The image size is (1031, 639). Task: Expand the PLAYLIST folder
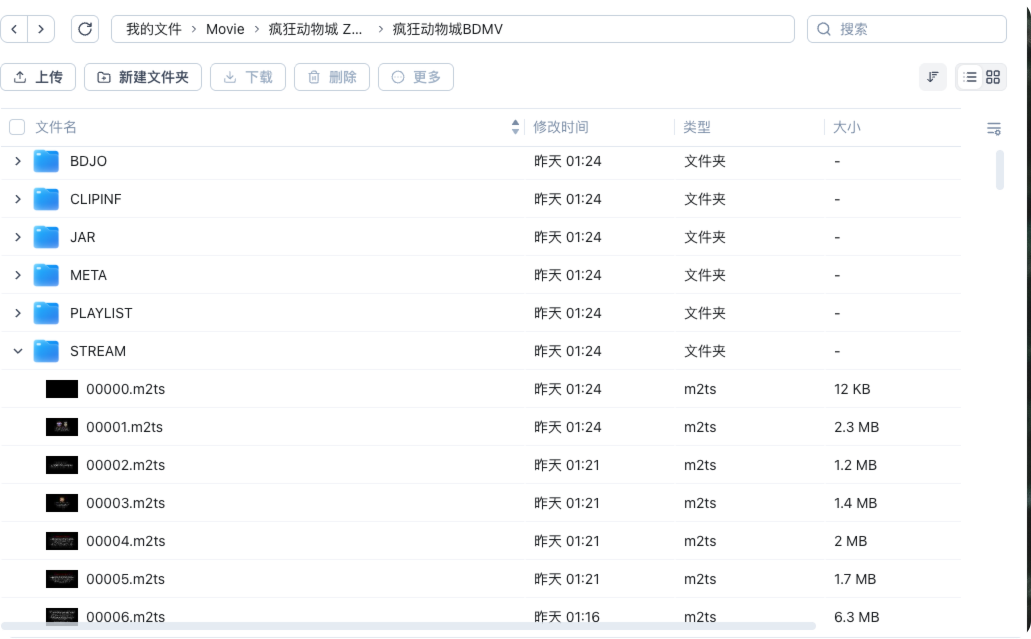(18, 314)
